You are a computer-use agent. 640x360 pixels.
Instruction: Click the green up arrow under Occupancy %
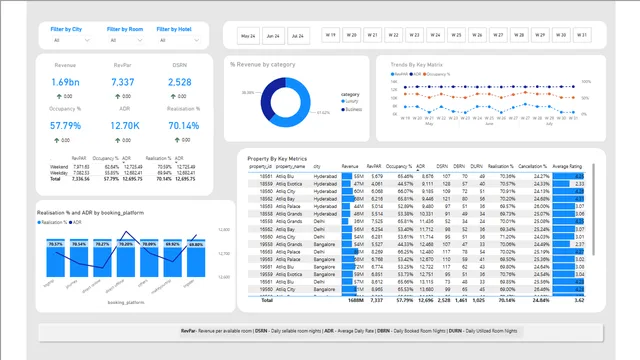(x=56, y=140)
